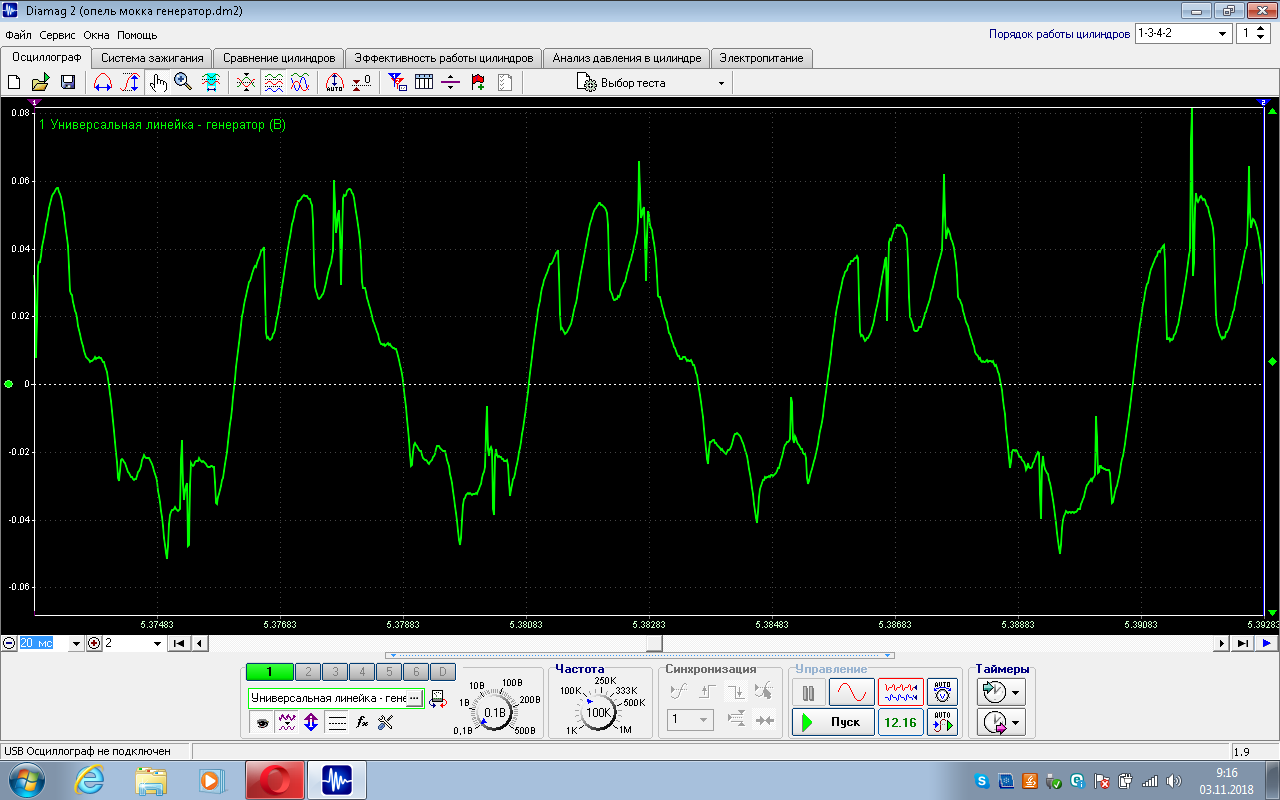Open channel settings with the tools icon

[x=385, y=722]
